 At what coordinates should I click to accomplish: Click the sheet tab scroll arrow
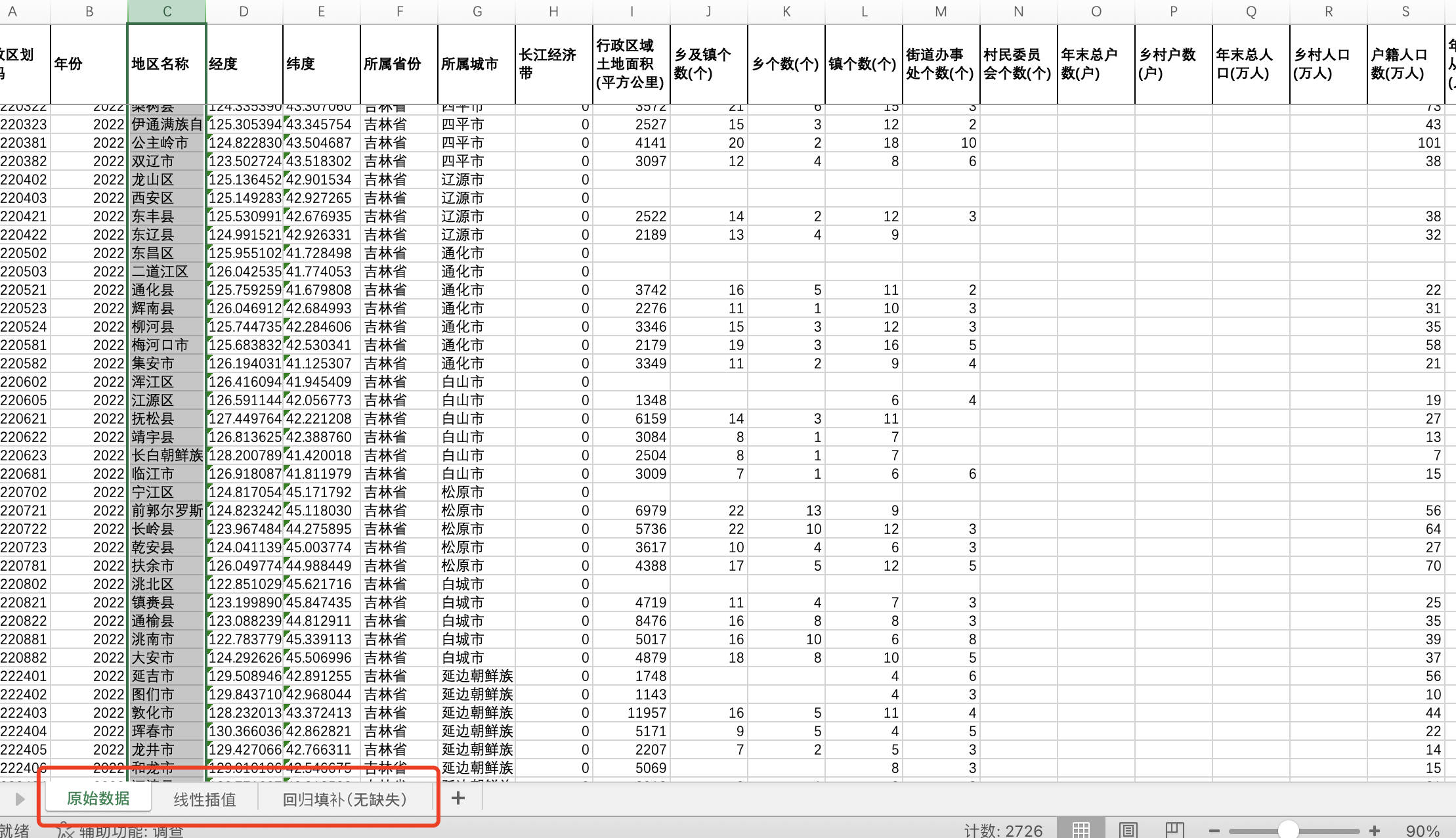pyautogui.click(x=19, y=799)
